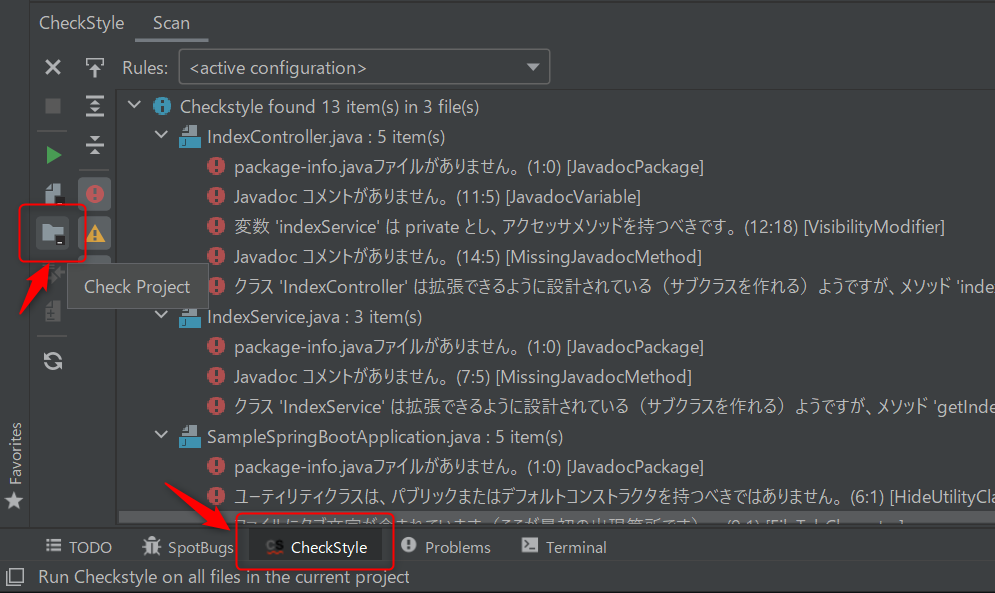
Task: Switch to the Scan tab
Action: pos(171,22)
